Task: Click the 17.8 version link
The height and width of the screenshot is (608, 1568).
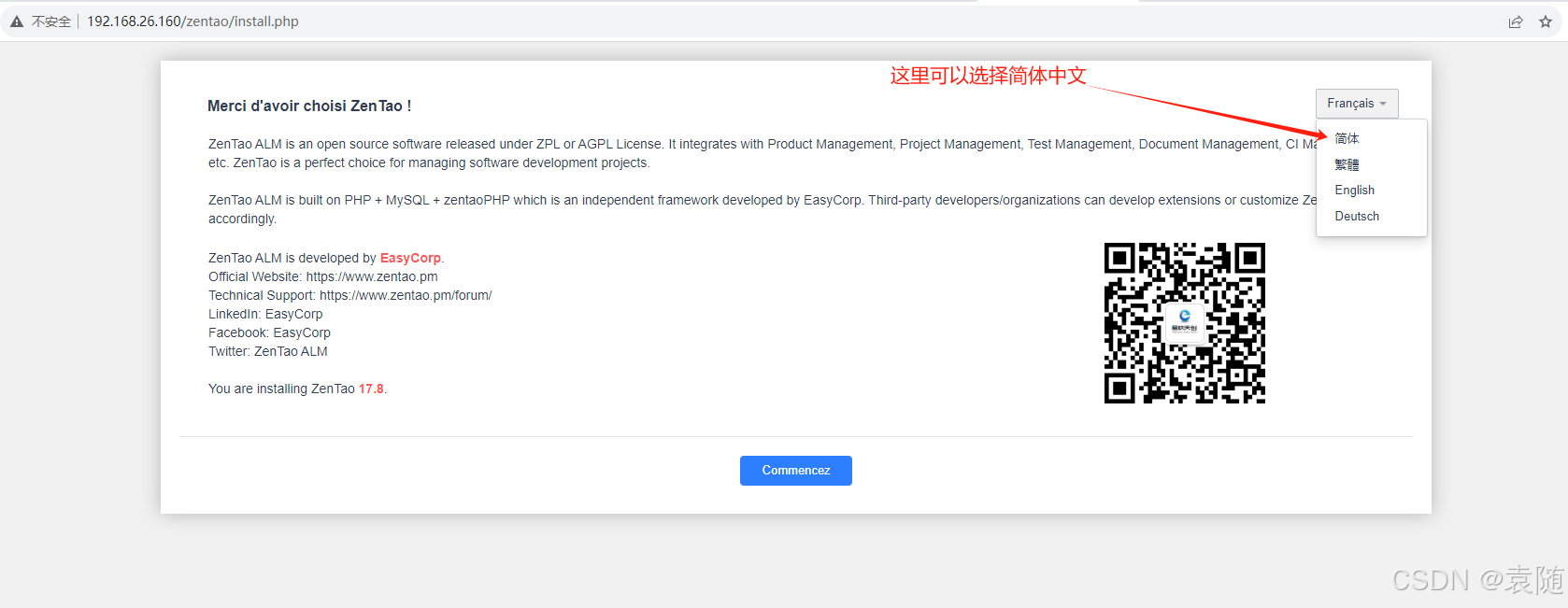Action: [371, 389]
